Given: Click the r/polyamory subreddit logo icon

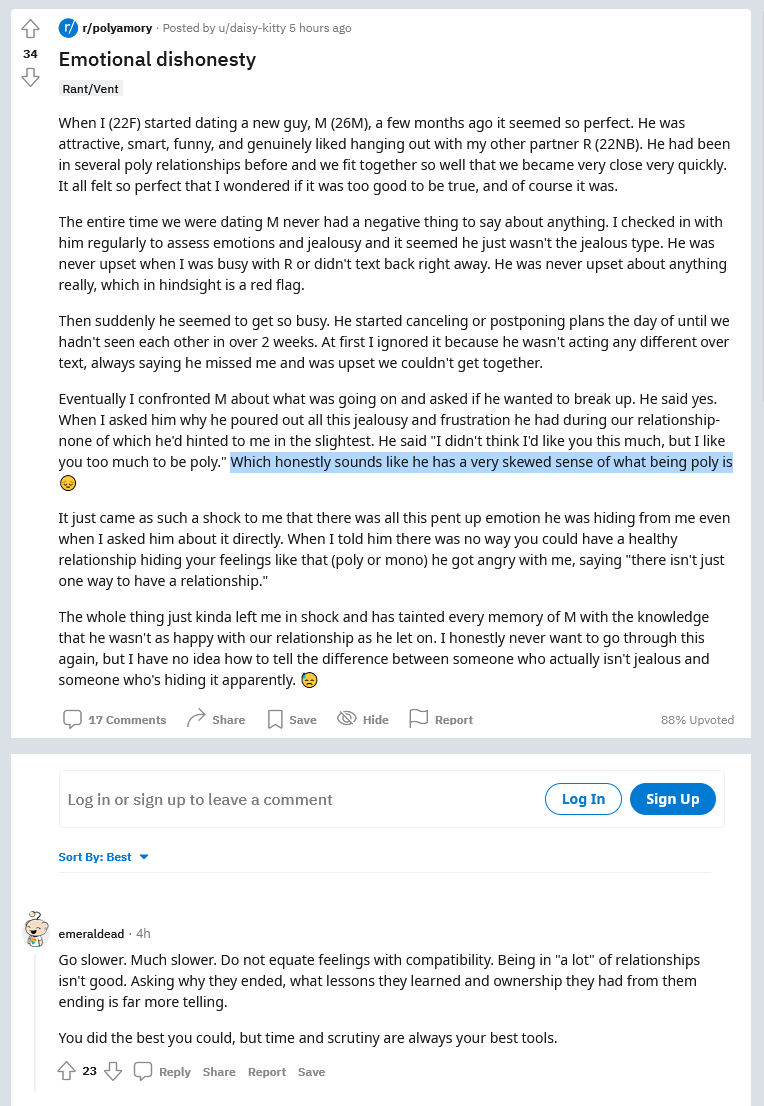Looking at the screenshot, I should (68, 28).
